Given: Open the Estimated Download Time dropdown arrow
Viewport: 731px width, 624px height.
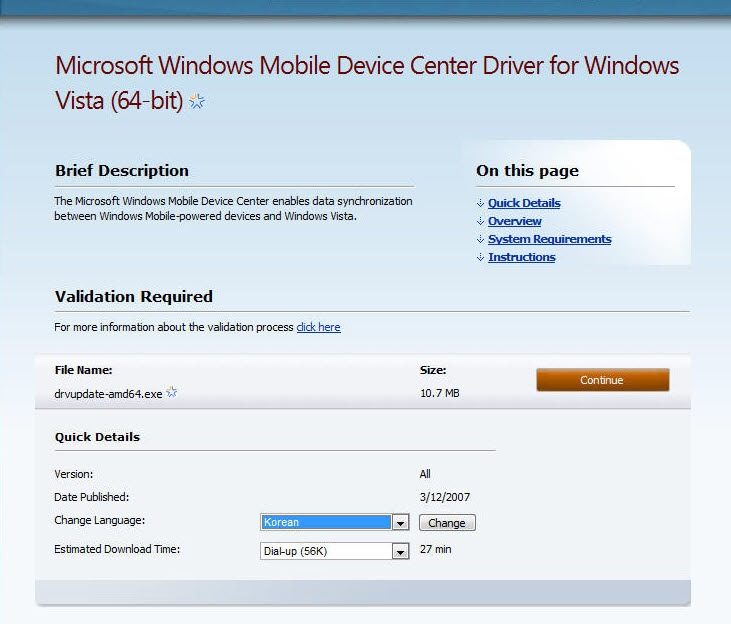Looking at the screenshot, I should click(400, 551).
